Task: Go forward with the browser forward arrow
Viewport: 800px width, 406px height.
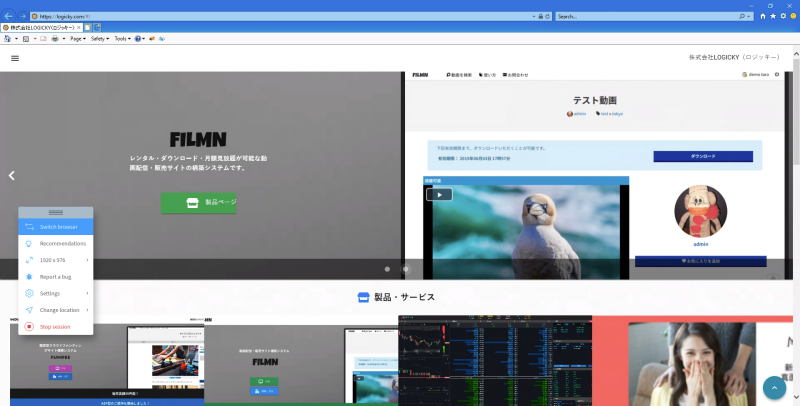Action: point(22,16)
